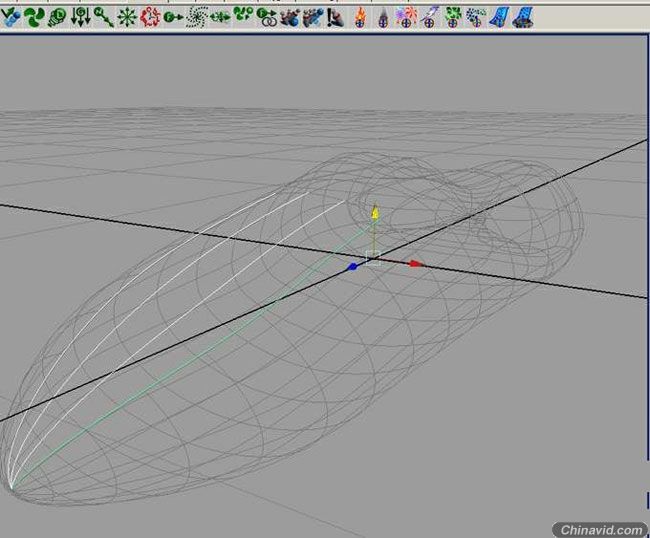Click the green fan Air field icon
The width and height of the screenshot is (650, 538).
coord(34,17)
